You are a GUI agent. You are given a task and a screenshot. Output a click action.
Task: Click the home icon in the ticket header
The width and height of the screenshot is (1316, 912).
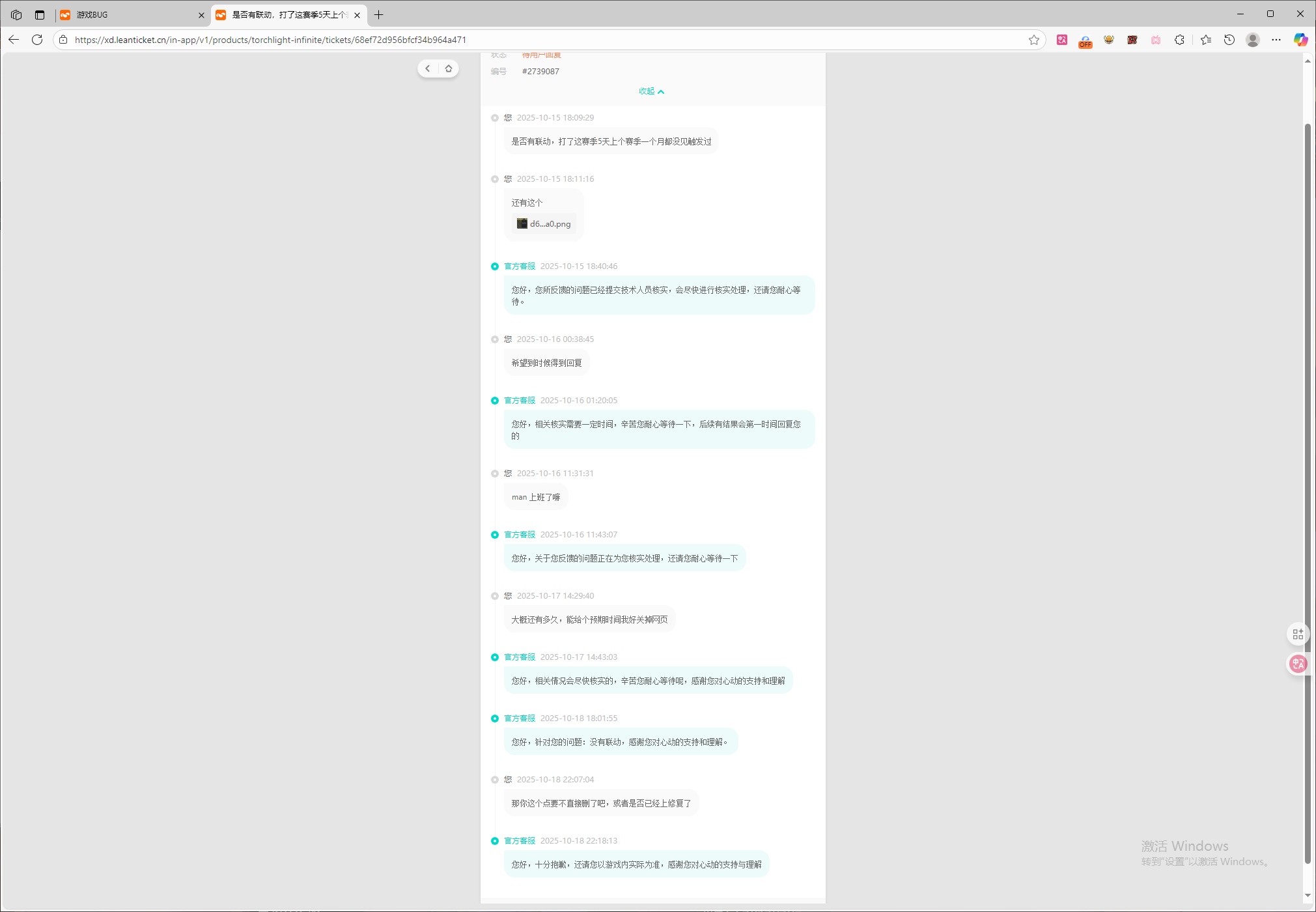click(449, 68)
